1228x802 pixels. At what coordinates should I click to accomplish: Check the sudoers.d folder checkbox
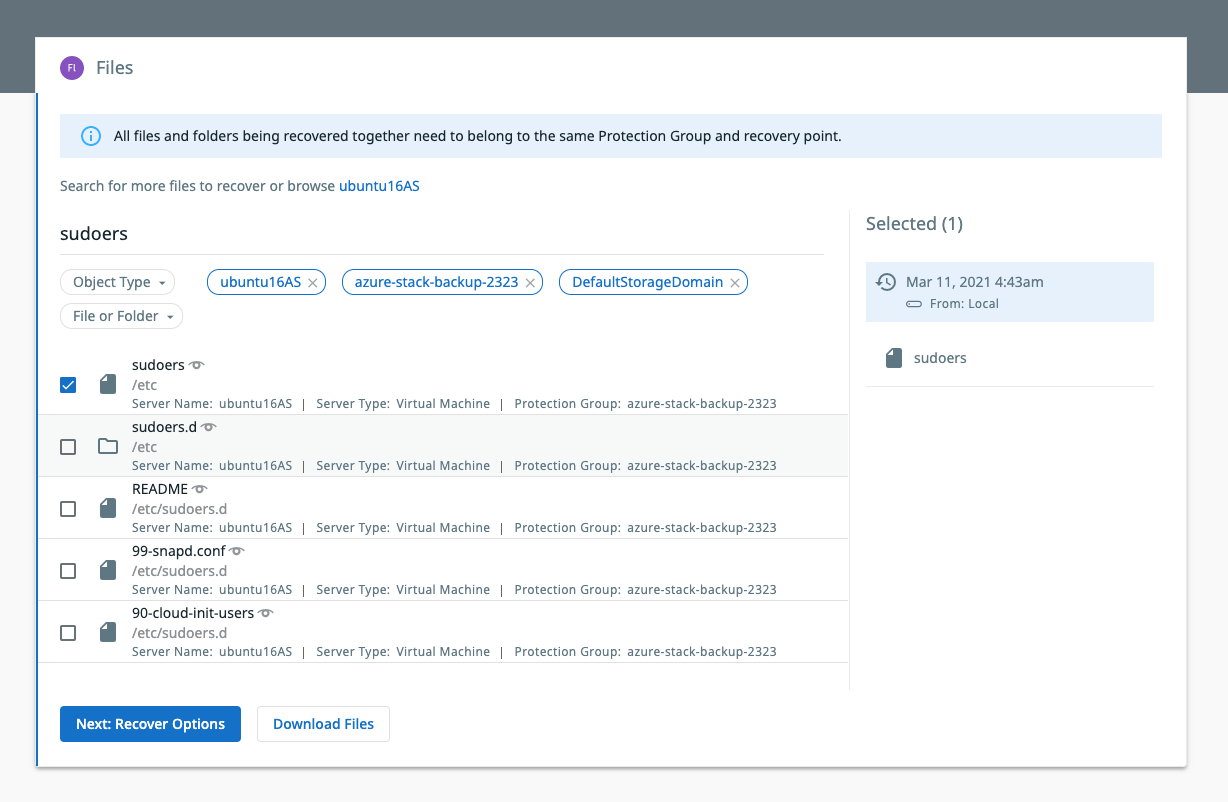pyautogui.click(x=68, y=447)
